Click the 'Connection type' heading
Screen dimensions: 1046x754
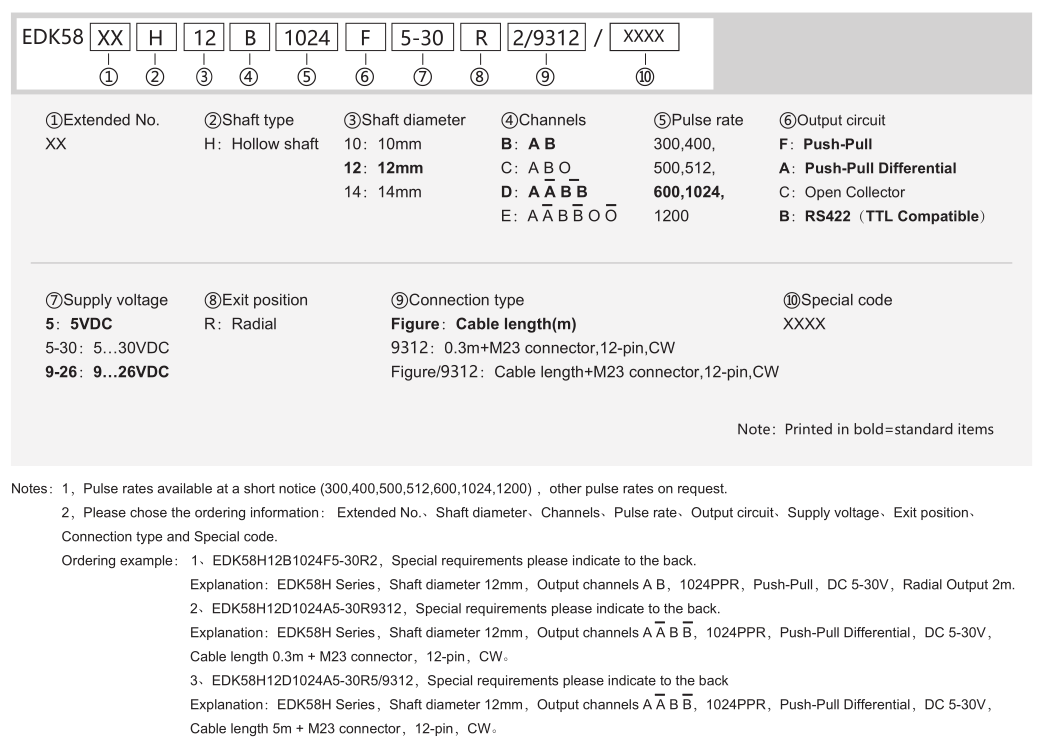click(x=458, y=300)
